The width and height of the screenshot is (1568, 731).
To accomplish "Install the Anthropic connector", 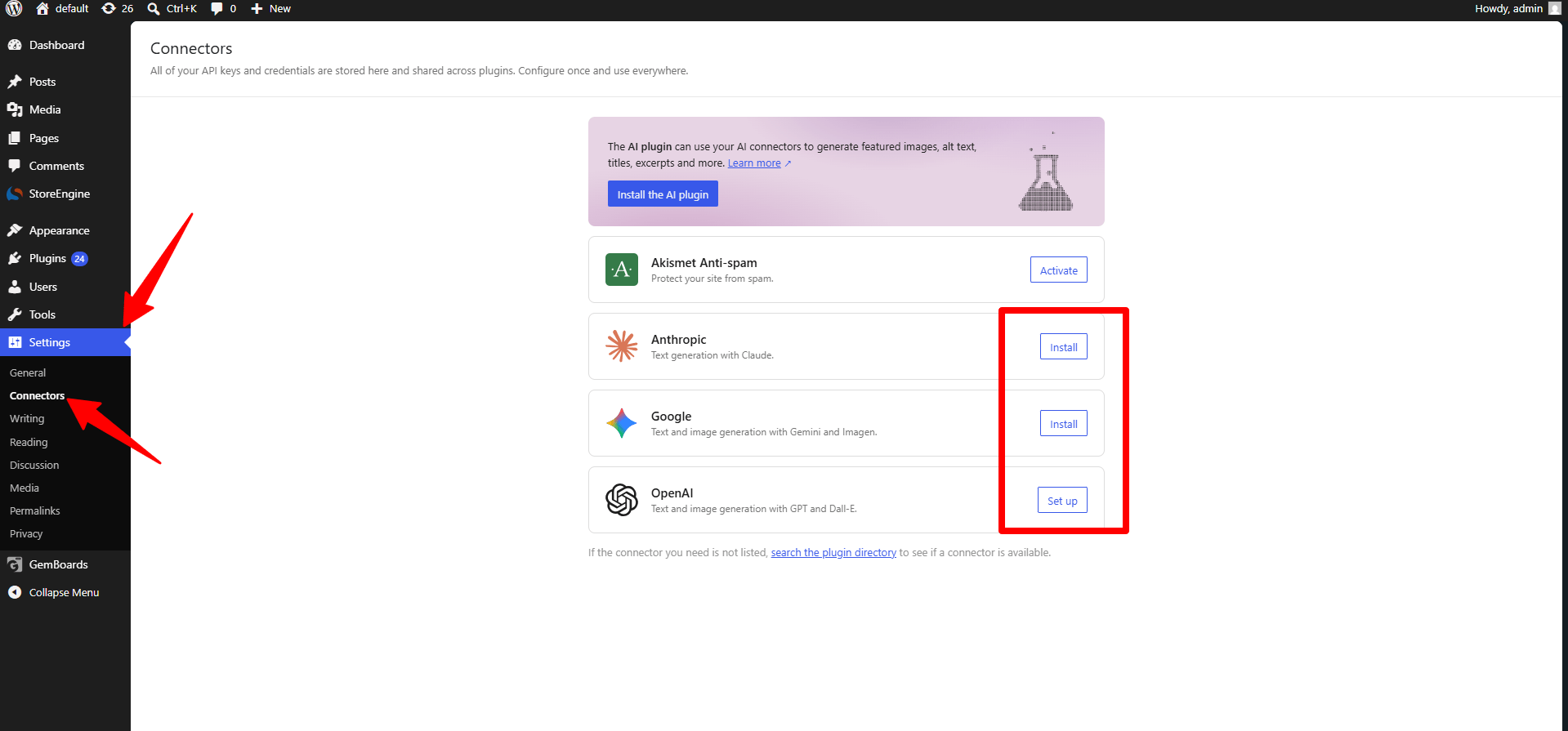I will [x=1064, y=347].
